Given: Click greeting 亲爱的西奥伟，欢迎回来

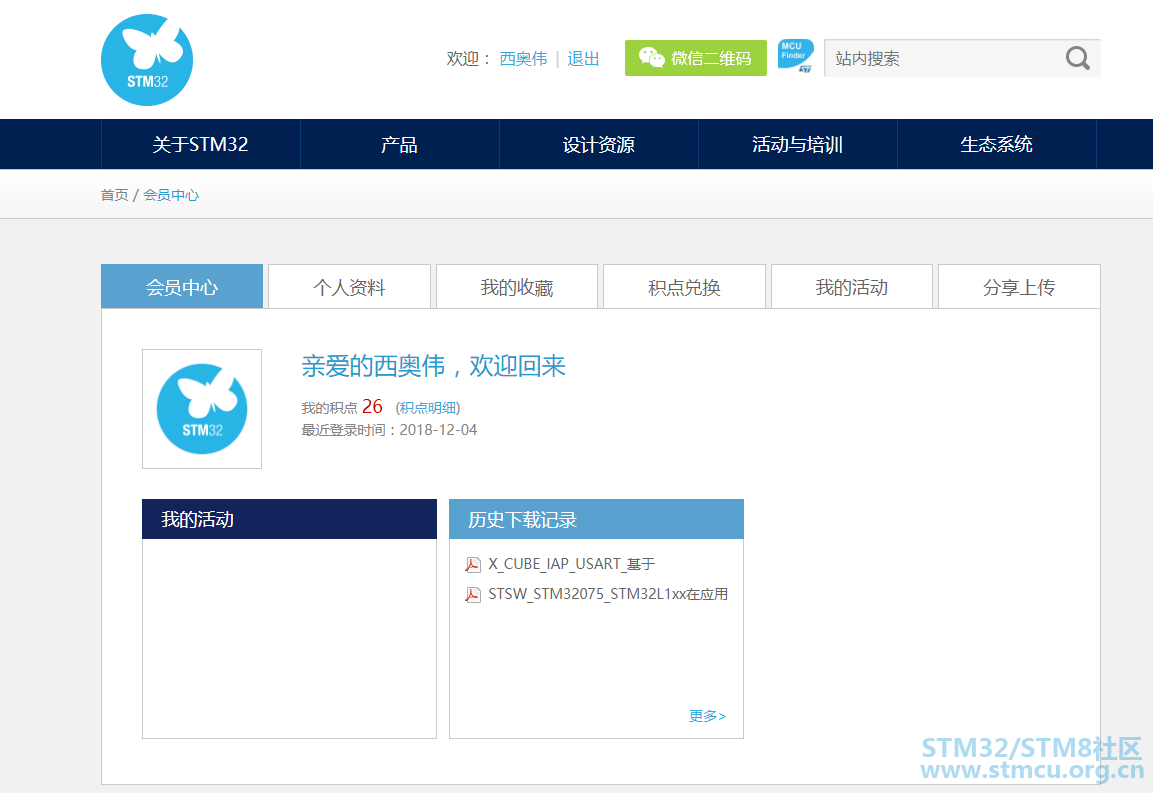Looking at the screenshot, I should click(433, 366).
